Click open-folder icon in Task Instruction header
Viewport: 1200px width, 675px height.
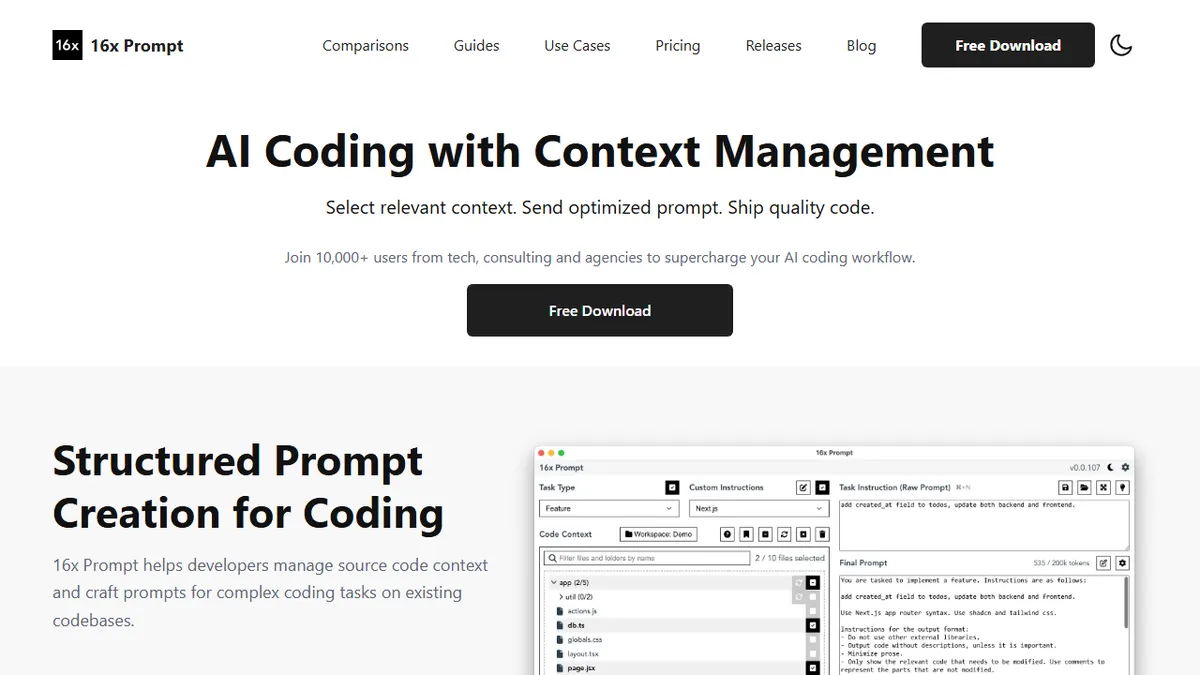1084,488
